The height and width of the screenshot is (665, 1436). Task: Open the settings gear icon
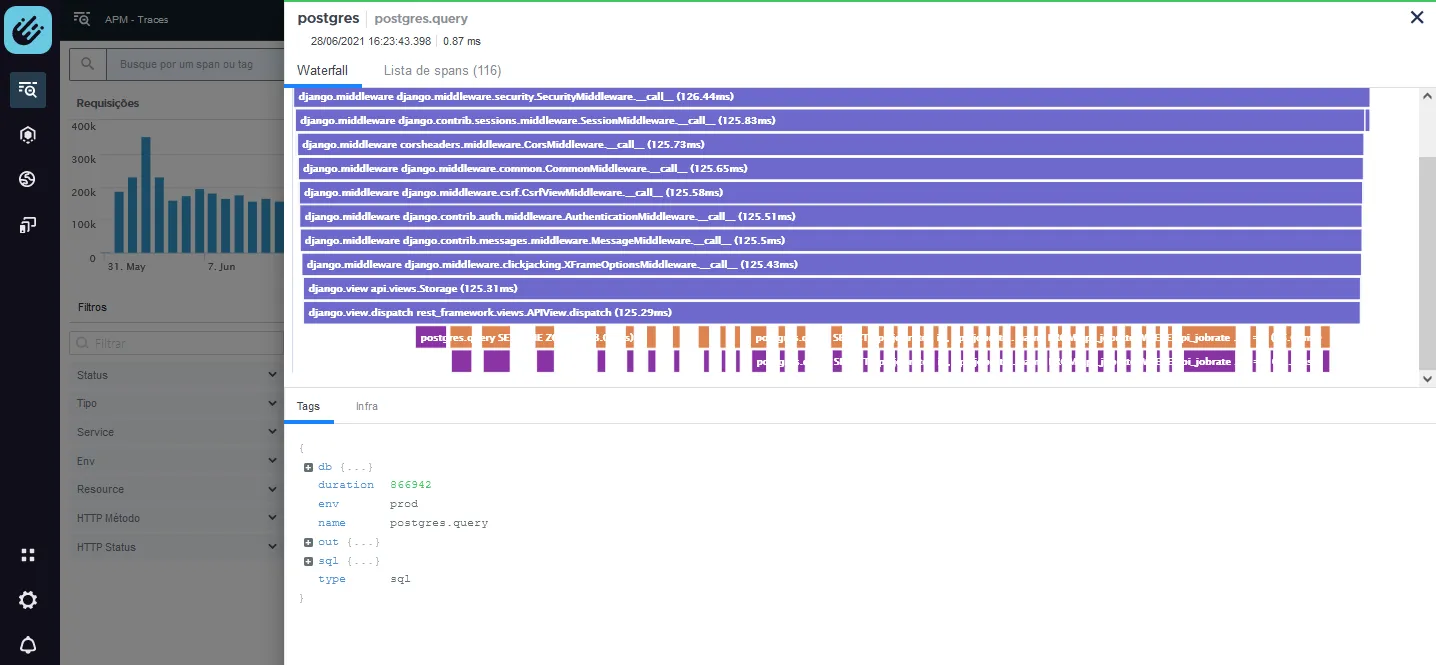point(28,600)
